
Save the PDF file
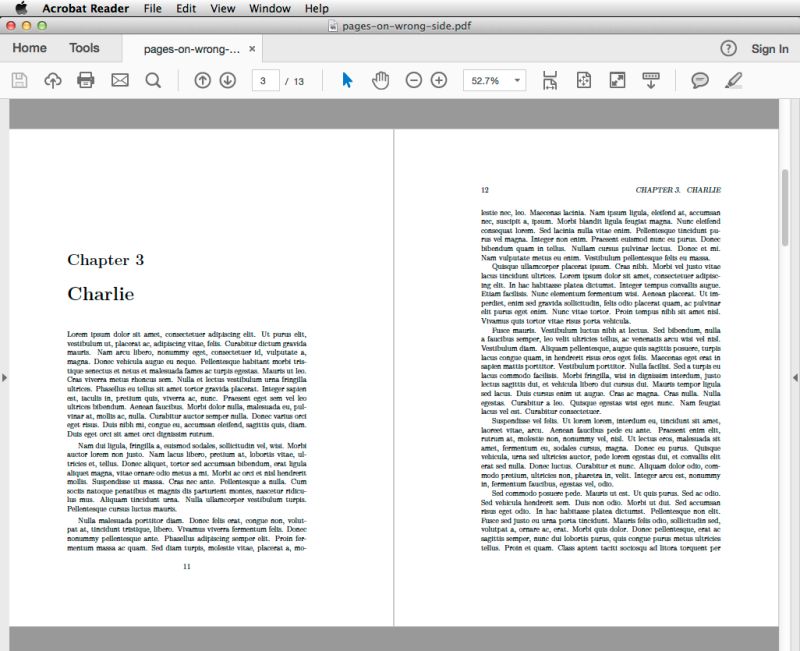coord(18,81)
